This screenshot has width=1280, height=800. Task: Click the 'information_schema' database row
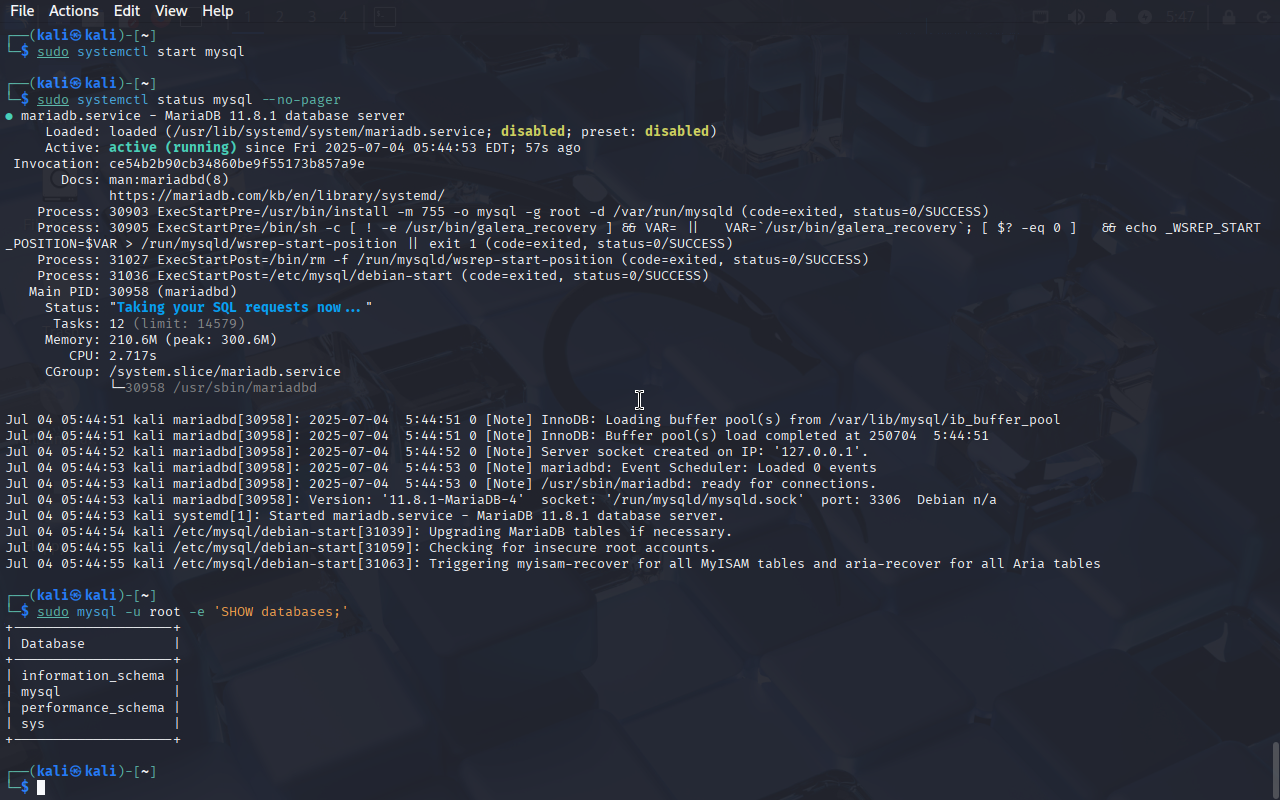click(x=93, y=676)
